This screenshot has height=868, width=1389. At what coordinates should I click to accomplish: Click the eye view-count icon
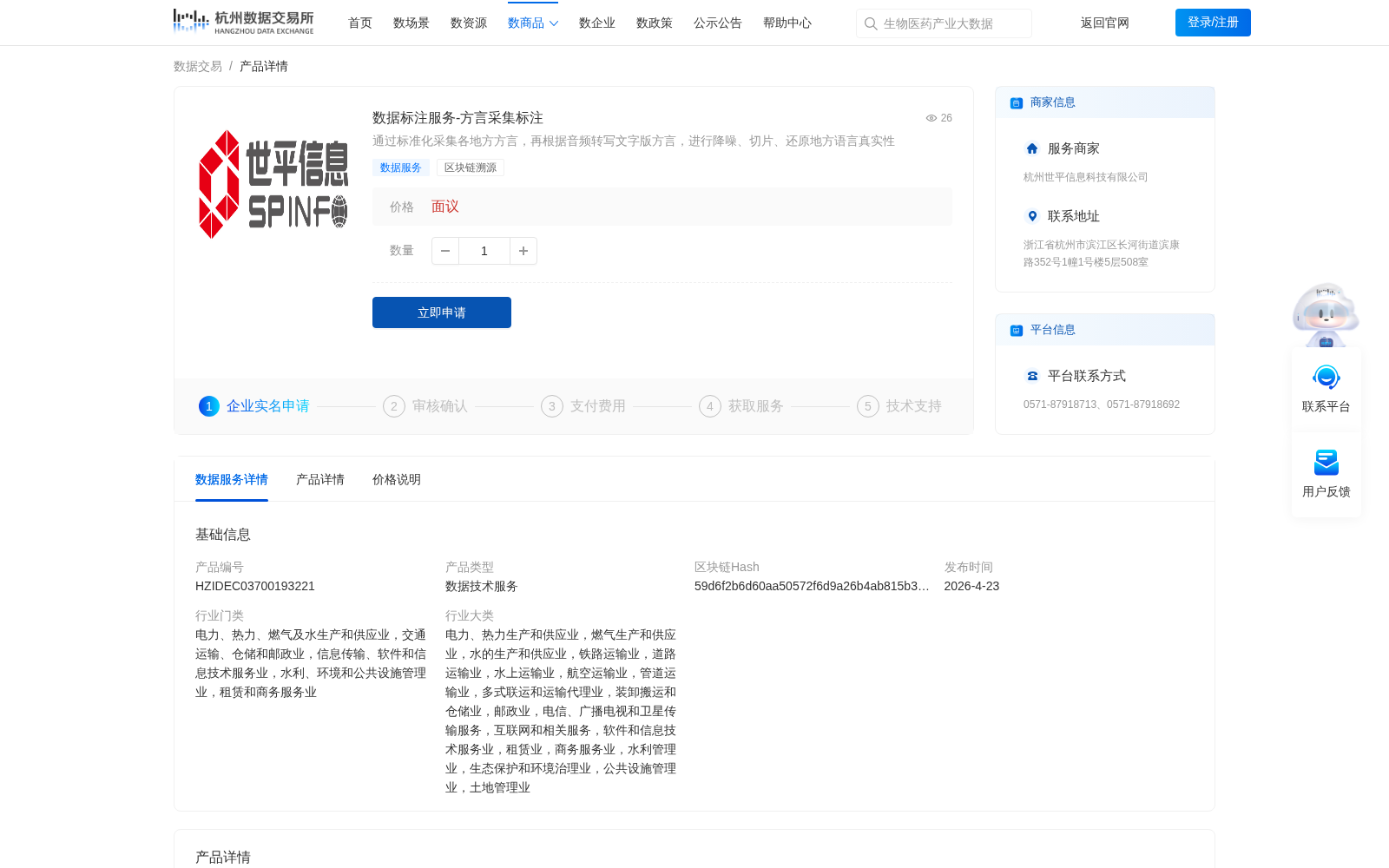point(931,118)
